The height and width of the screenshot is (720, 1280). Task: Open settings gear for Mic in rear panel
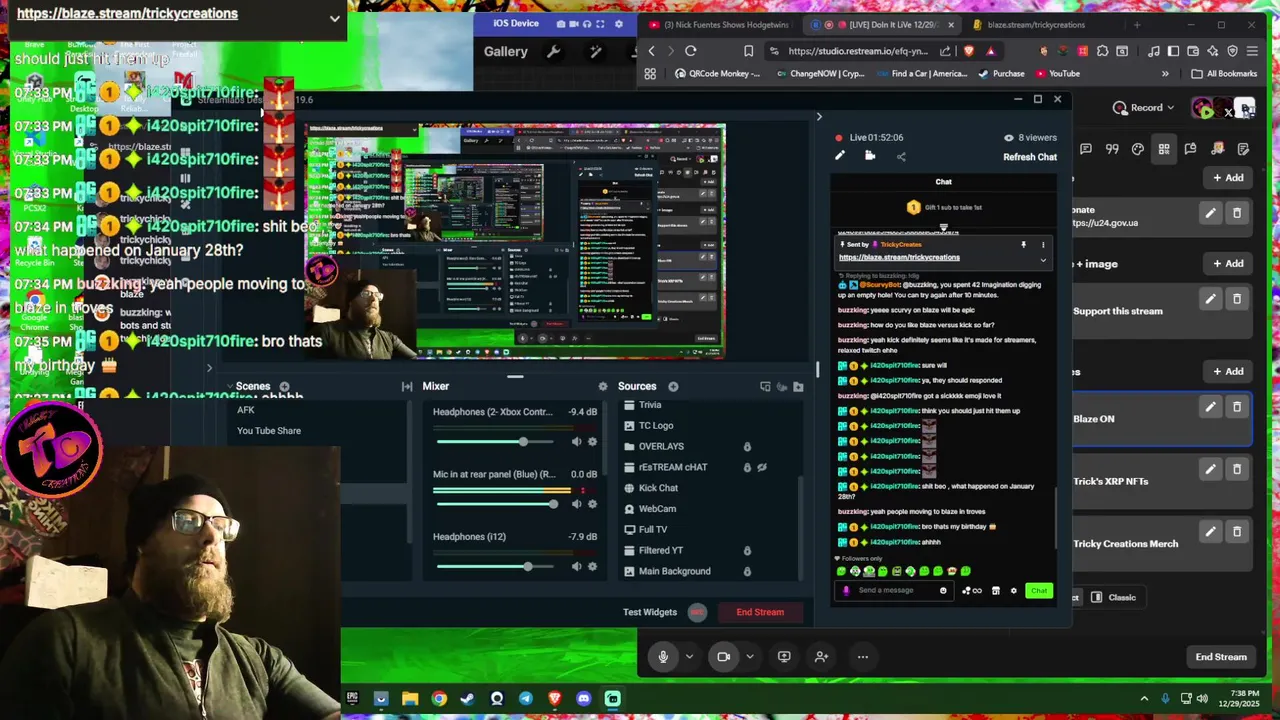click(592, 504)
